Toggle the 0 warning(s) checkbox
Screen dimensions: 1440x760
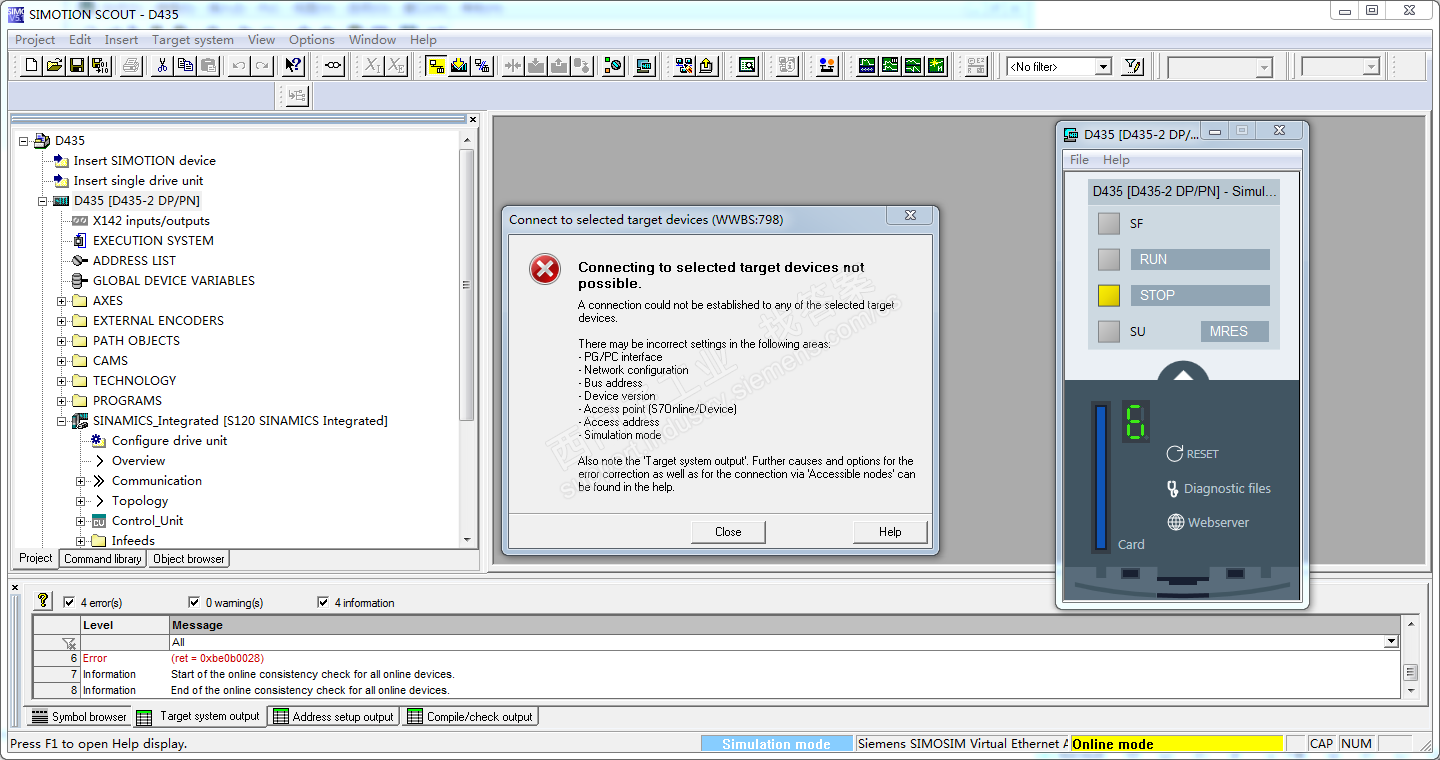click(x=194, y=602)
